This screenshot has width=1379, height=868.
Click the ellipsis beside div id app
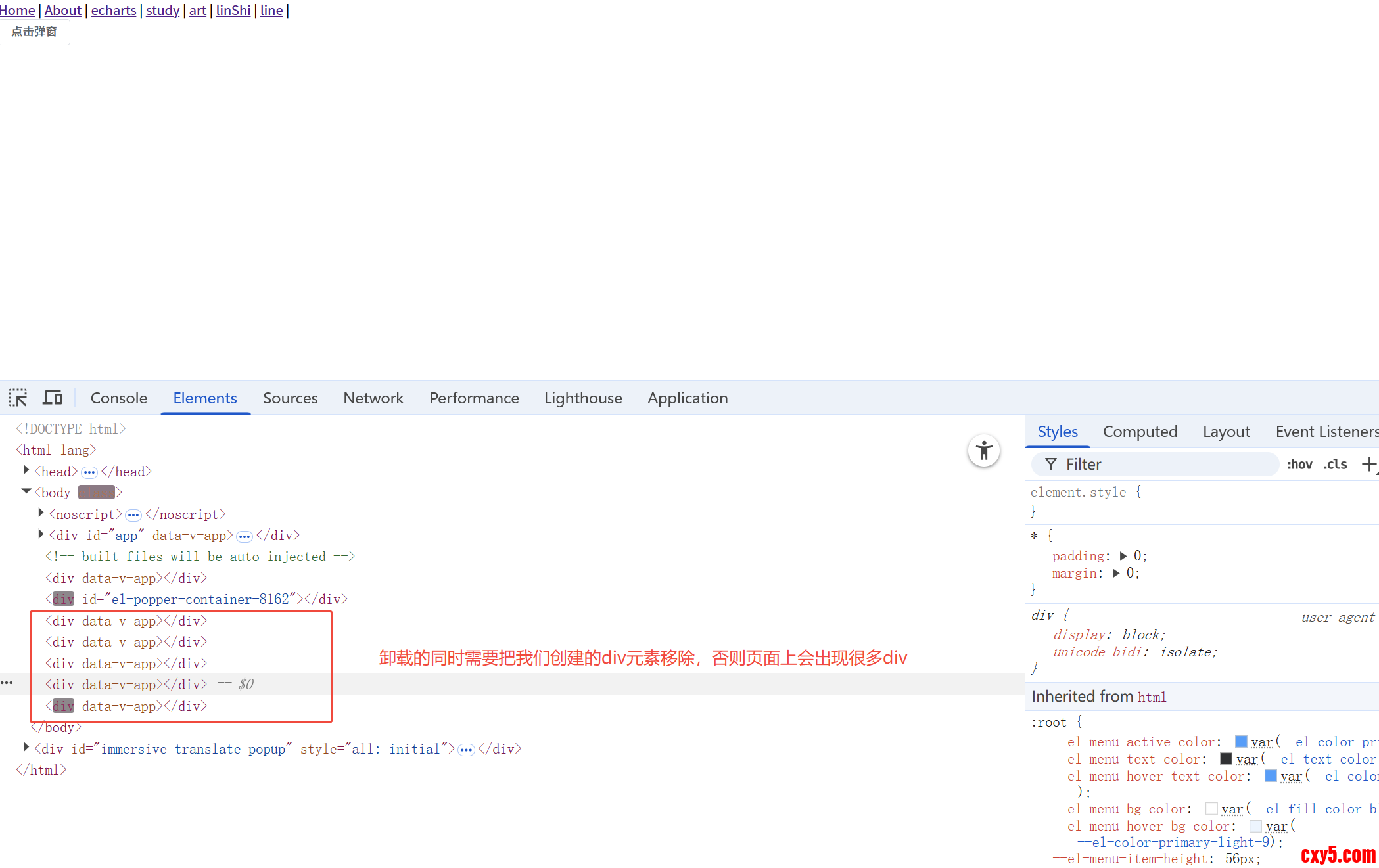[x=245, y=537]
